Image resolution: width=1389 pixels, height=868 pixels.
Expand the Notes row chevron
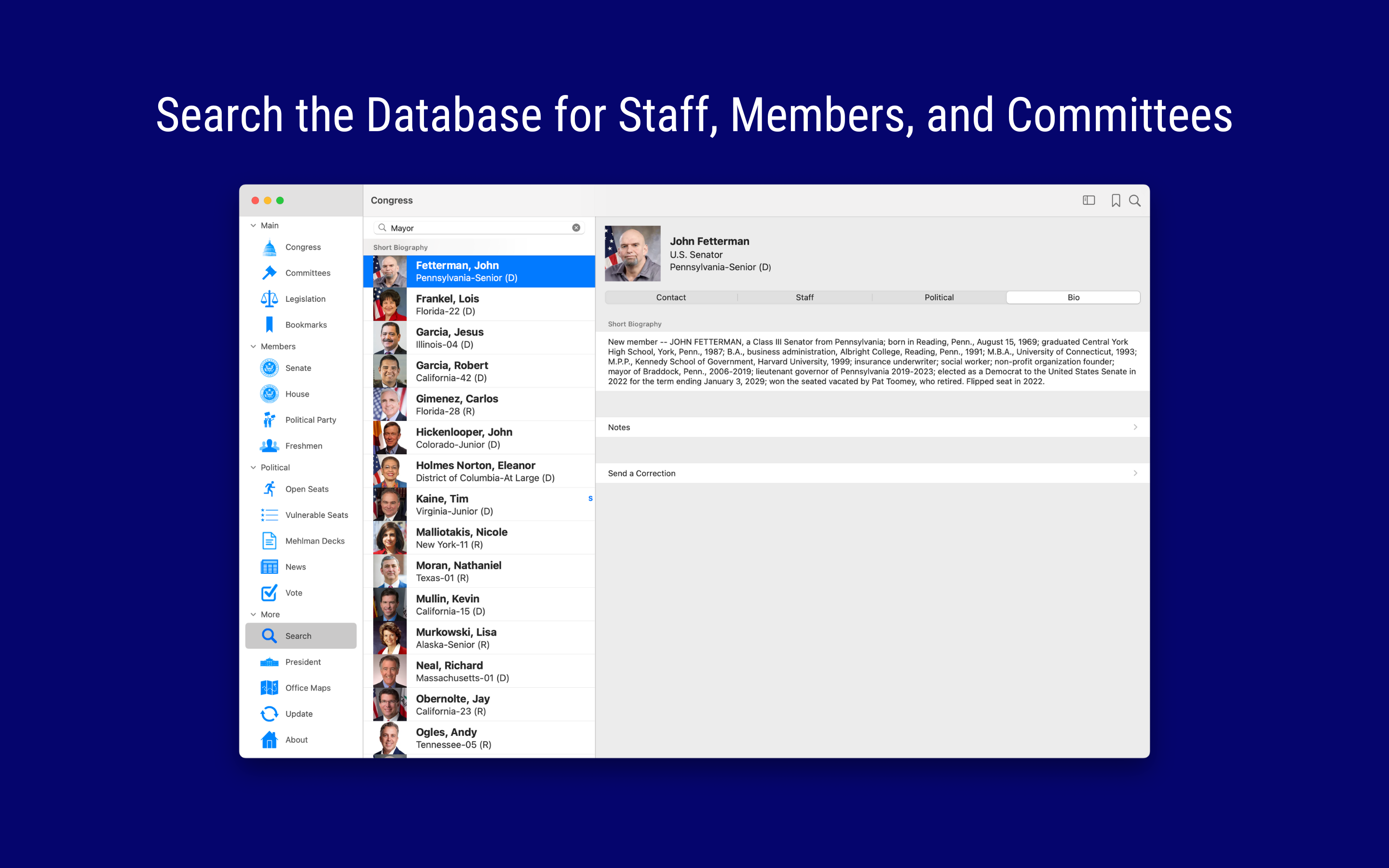tap(1135, 427)
